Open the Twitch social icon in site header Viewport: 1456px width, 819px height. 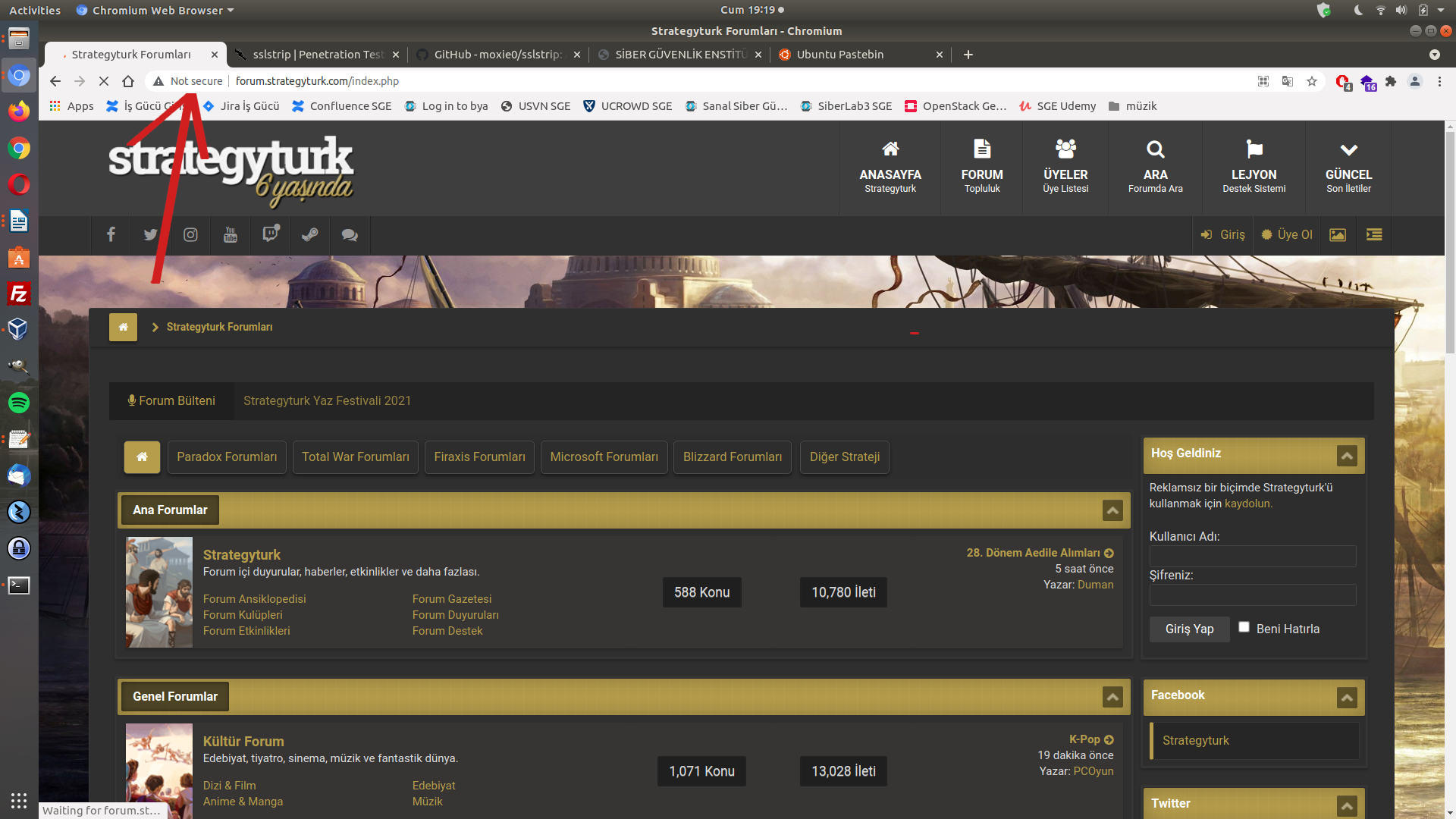[270, 235]
